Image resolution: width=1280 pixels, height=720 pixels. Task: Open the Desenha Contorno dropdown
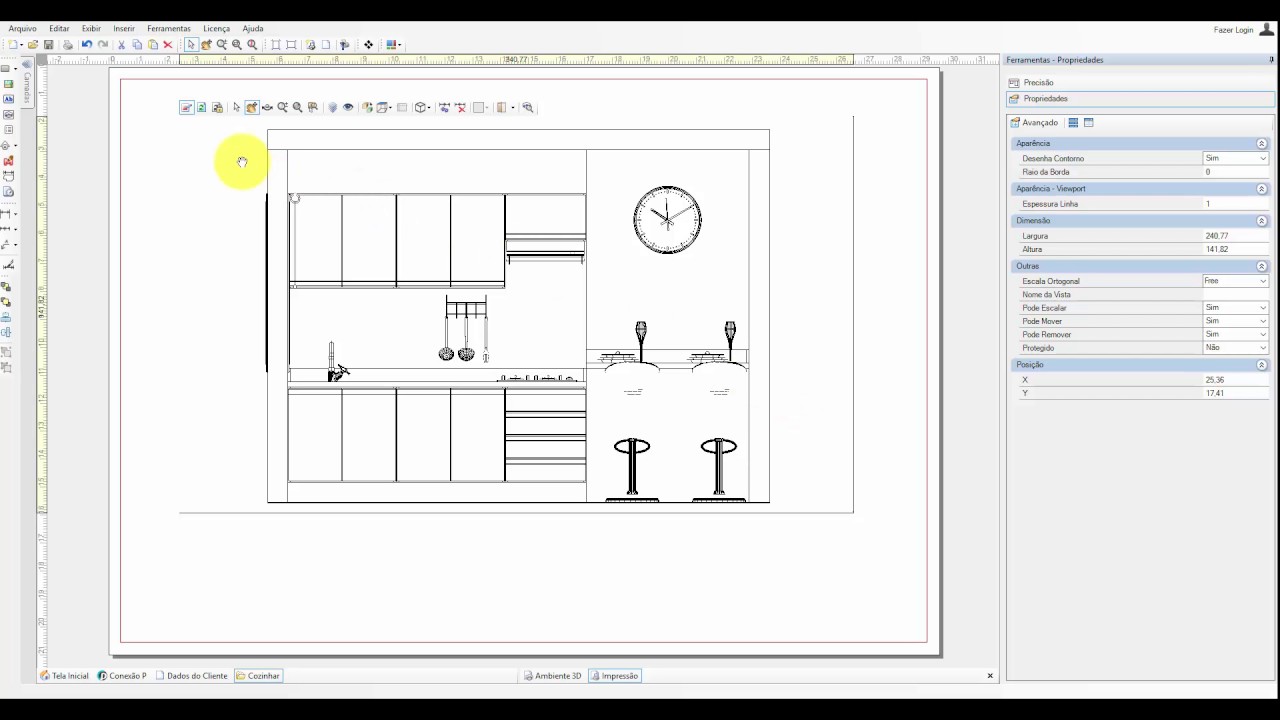click(x=1236, y=159)
